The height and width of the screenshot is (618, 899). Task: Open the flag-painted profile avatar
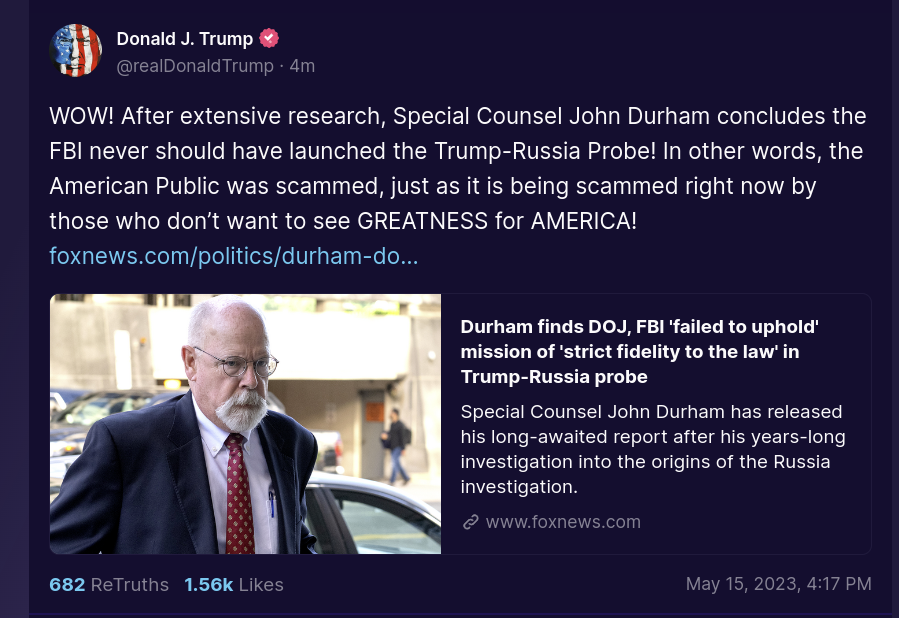tap(76, 50)
